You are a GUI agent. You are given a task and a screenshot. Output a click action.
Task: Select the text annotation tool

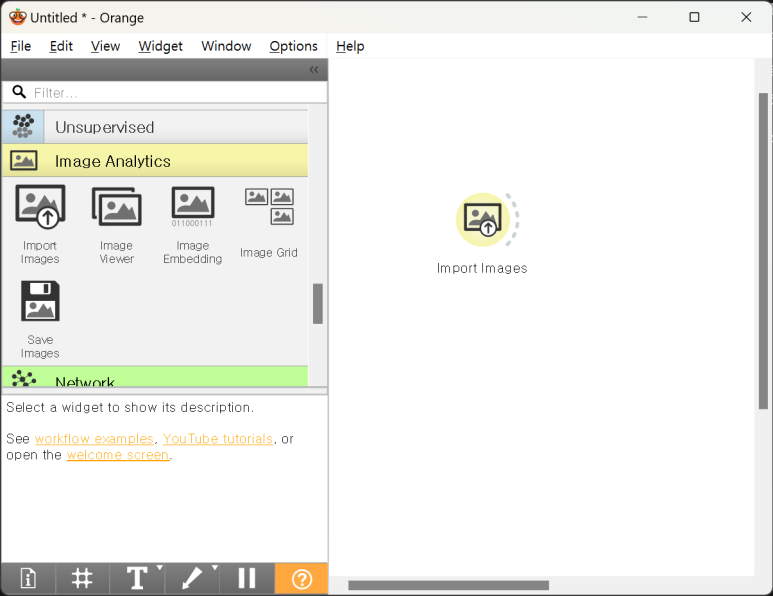point(136,578)
